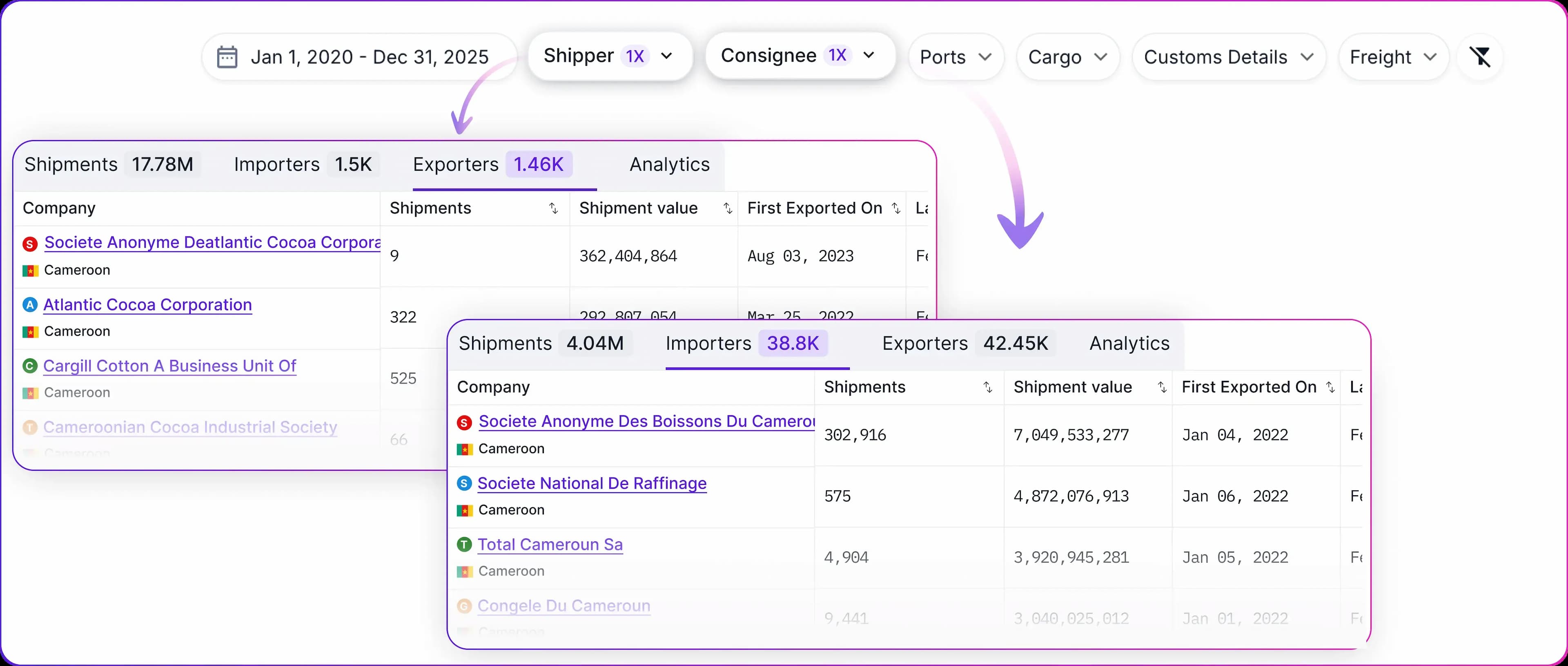Open the Freight filter dropdown
Screen dimensions: 1568x666
click(1393, 57)
